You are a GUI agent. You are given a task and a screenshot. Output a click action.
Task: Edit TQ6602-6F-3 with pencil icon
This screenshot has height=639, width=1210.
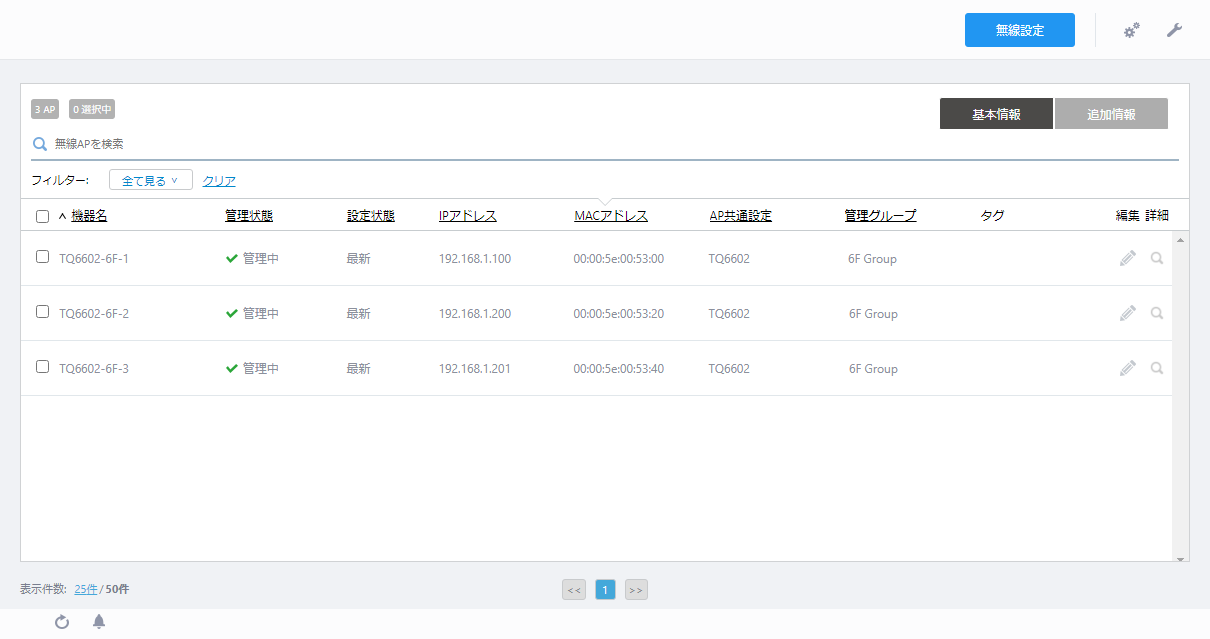coord(1128,368)
